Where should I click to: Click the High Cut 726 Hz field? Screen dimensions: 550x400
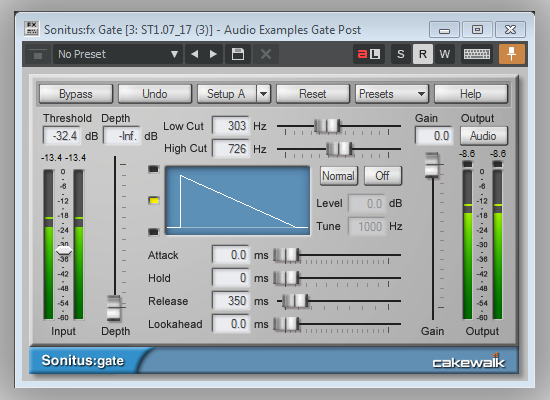[x=231, y=149]
